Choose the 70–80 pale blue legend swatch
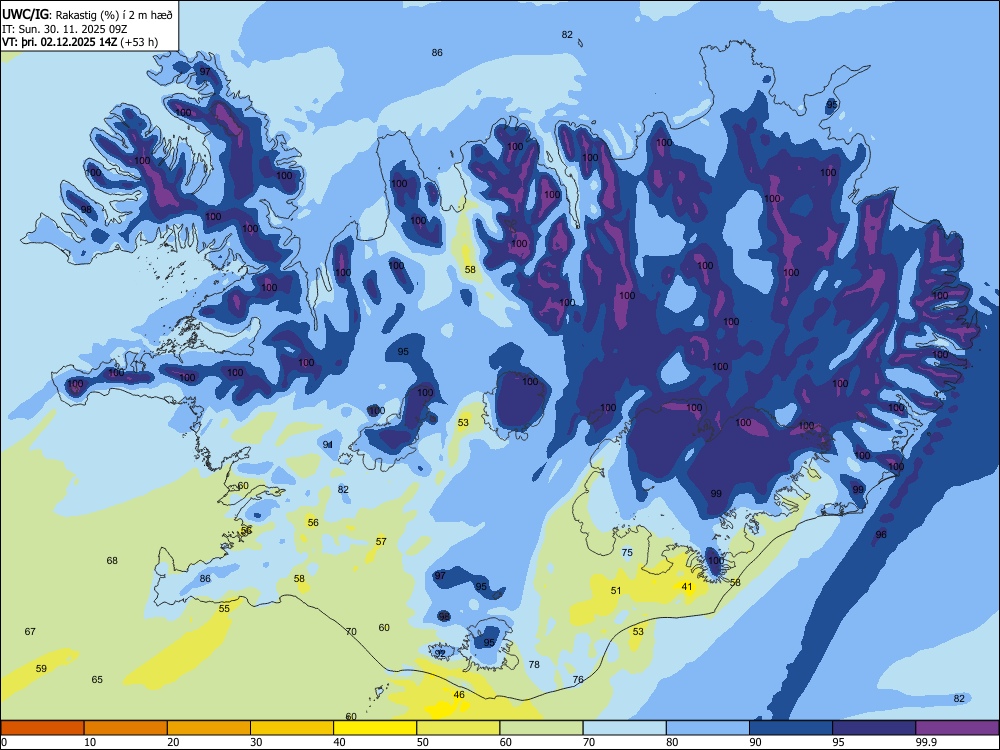1000x750 pixels. click(624, 728)
